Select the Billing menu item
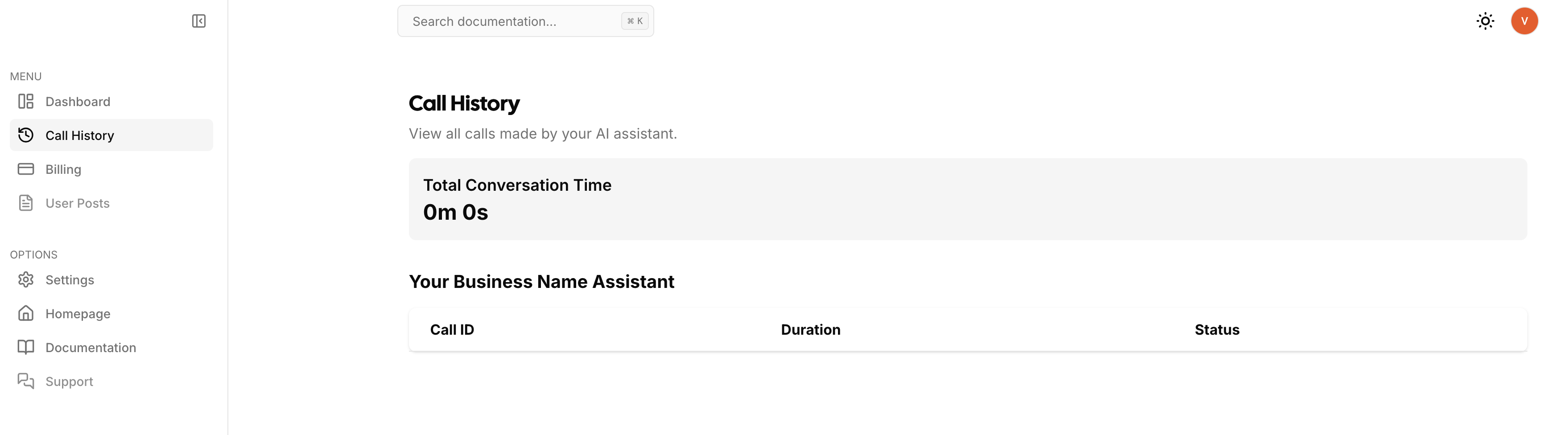 (x=111, y=169)
